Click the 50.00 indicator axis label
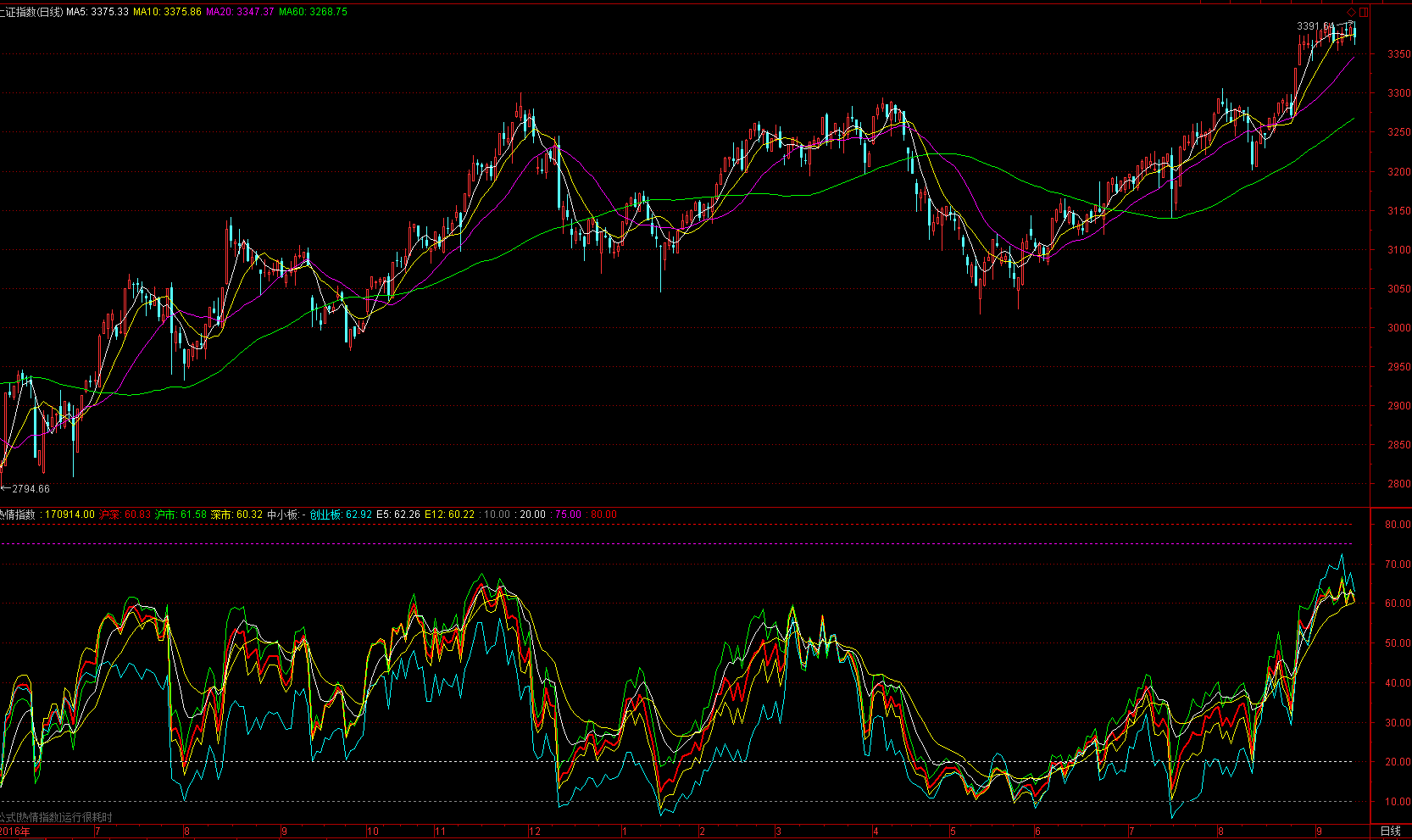Image resolution: width=1412 pixels, height=840 pixels. [1398, 643]
